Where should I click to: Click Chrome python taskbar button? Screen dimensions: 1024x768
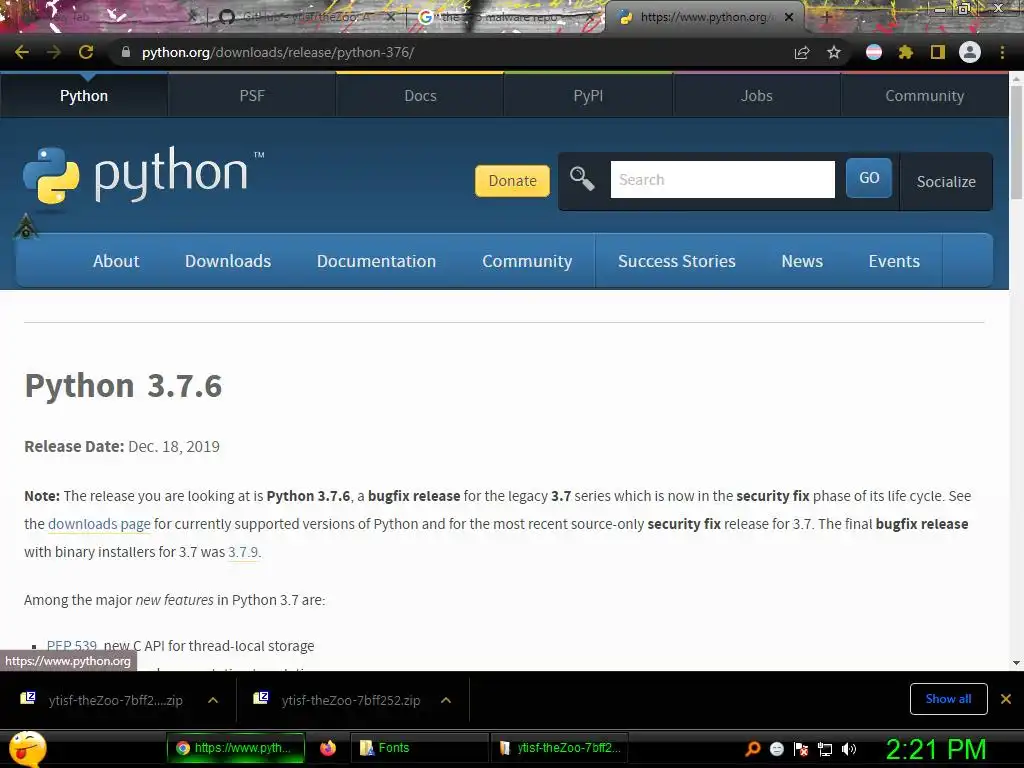point(236,748)
